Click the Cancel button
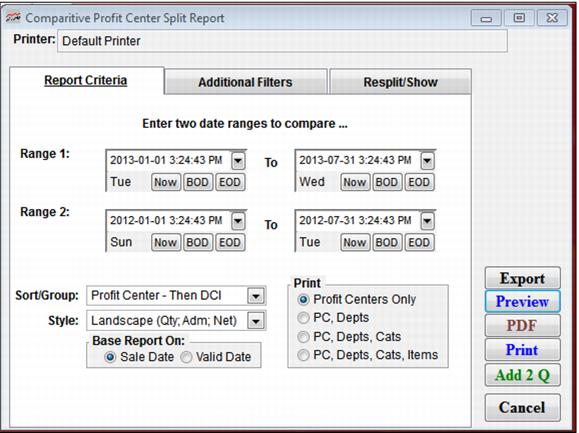 (523, 408)
